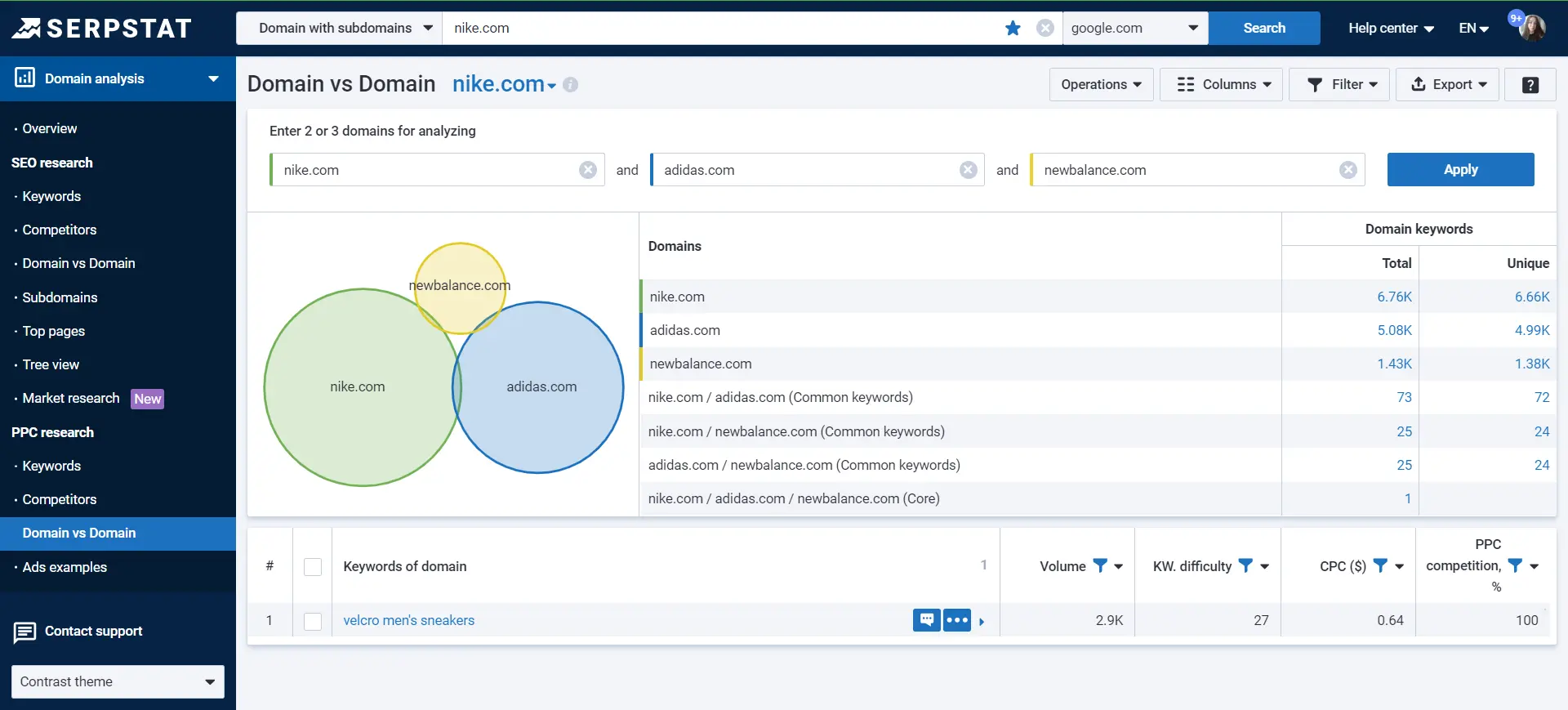The height and width of the screenshot is (710, 1568).
Task: Click the Export upload icon
Action: coord(1419,84)
